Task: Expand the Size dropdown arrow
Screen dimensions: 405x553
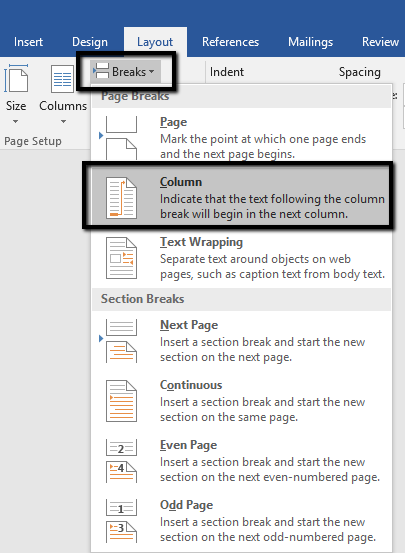Action: pos(16,122)
